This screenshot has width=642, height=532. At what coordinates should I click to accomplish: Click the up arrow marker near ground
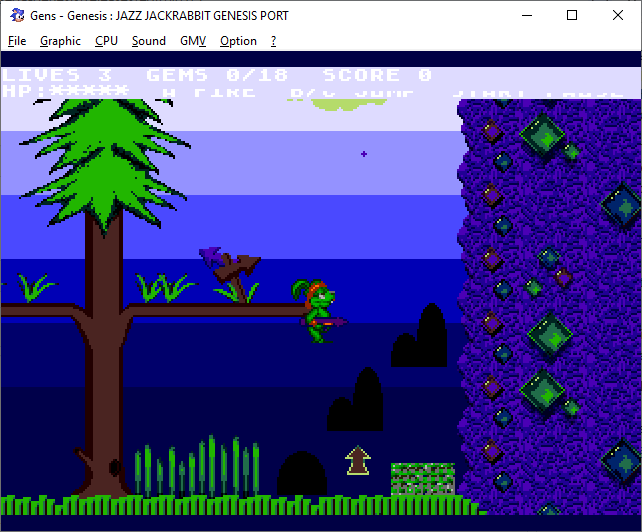coord(358,460)
